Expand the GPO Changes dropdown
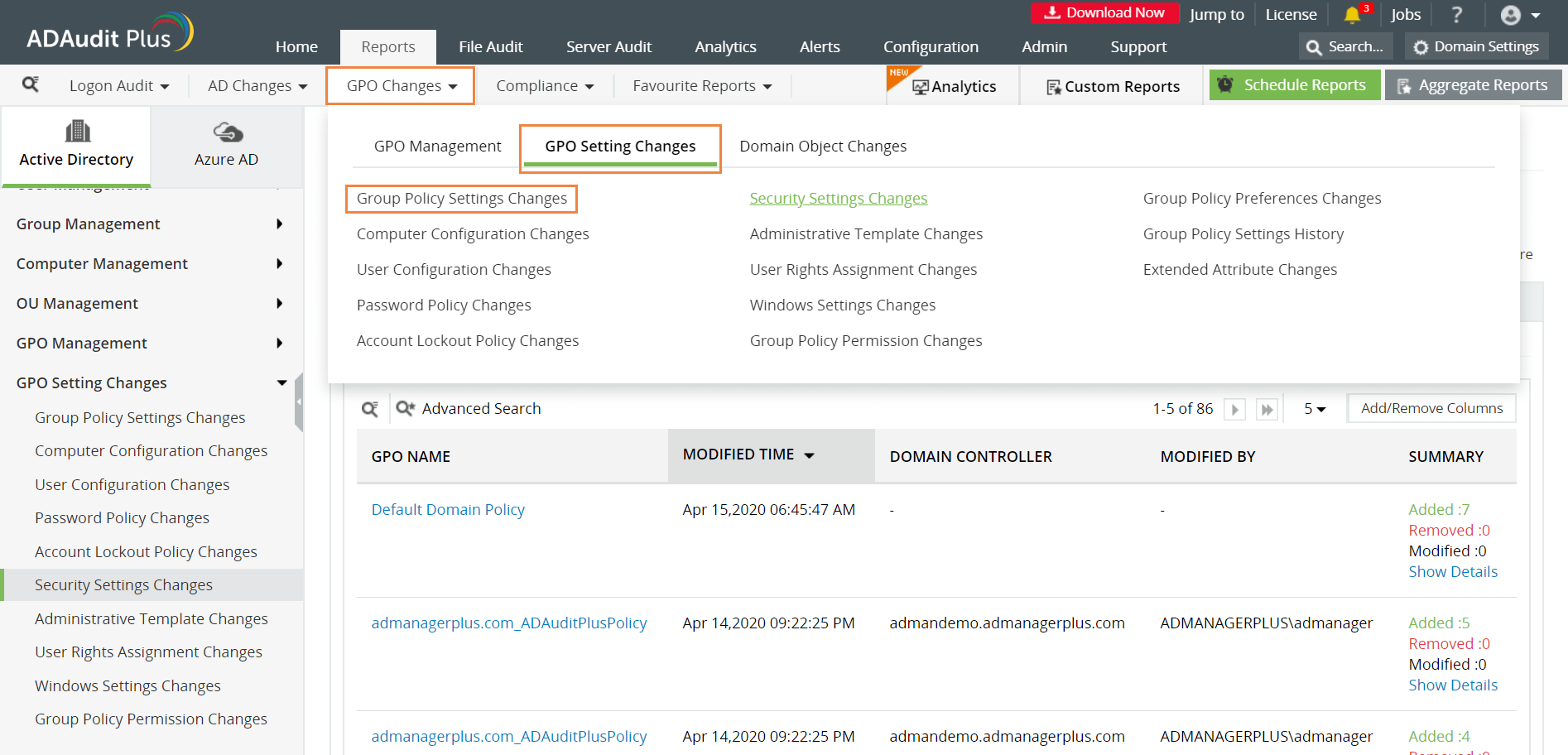Image resolution: width=1568 pixels, height=755 pixels. [x=400, y=85]
